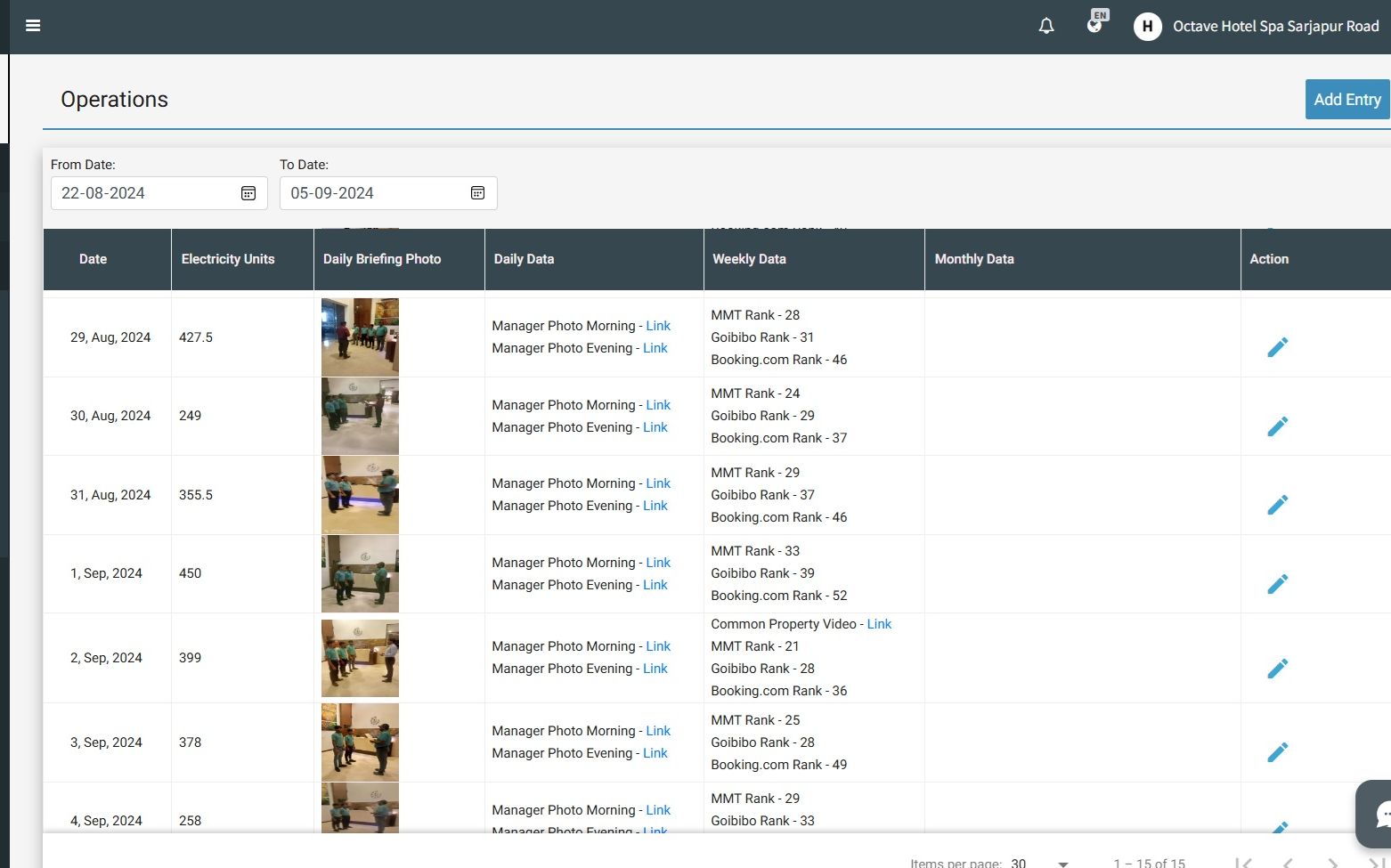Open Manager Photo Morning link for 30 Aug
This screenshot has width=1391, height=868.
[x=658, y=405]
